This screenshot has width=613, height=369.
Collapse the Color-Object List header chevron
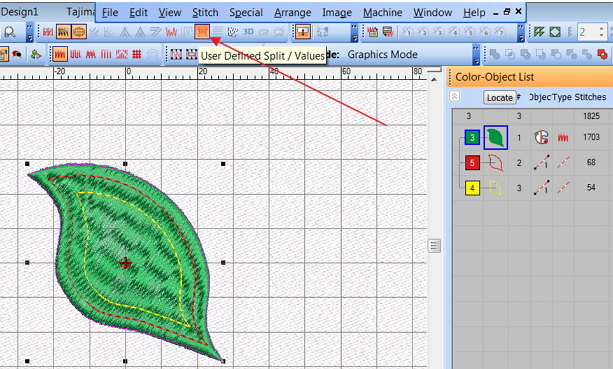click(454, 96)
